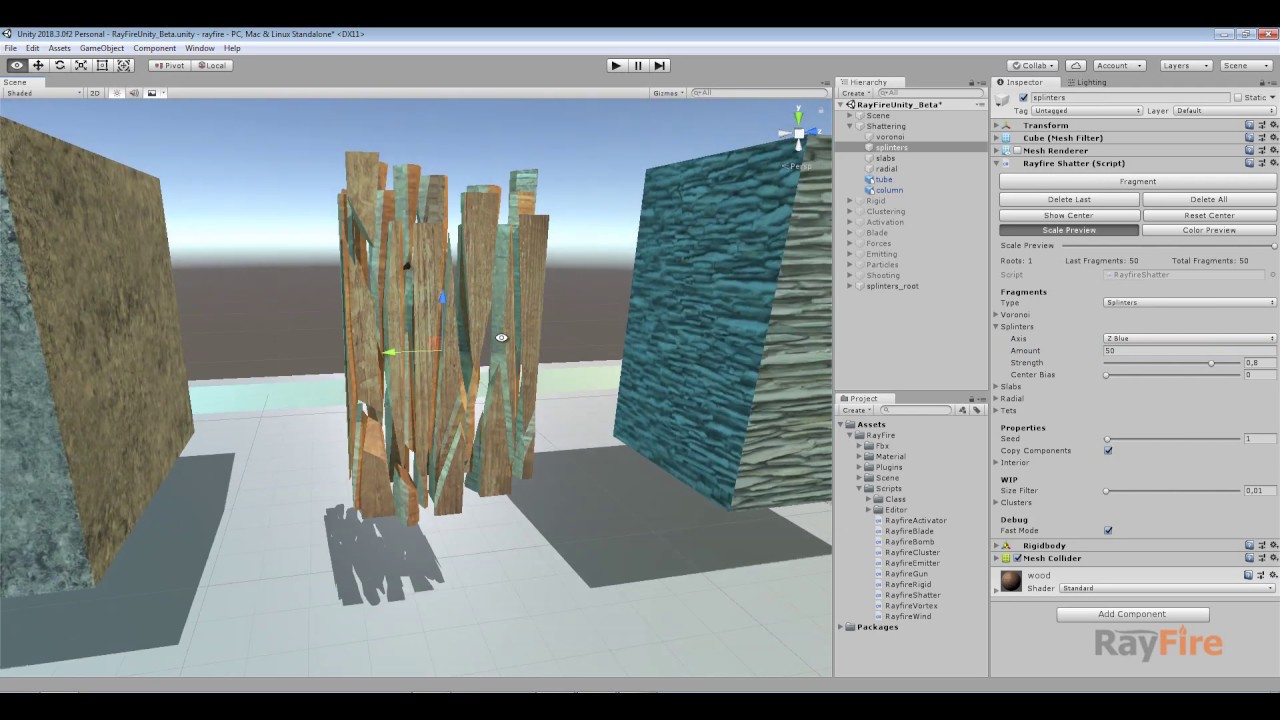Image resolution: width=1280 pixels, height=720 pixels.
Task: Open the Assets menu
Action: point(59,48)
